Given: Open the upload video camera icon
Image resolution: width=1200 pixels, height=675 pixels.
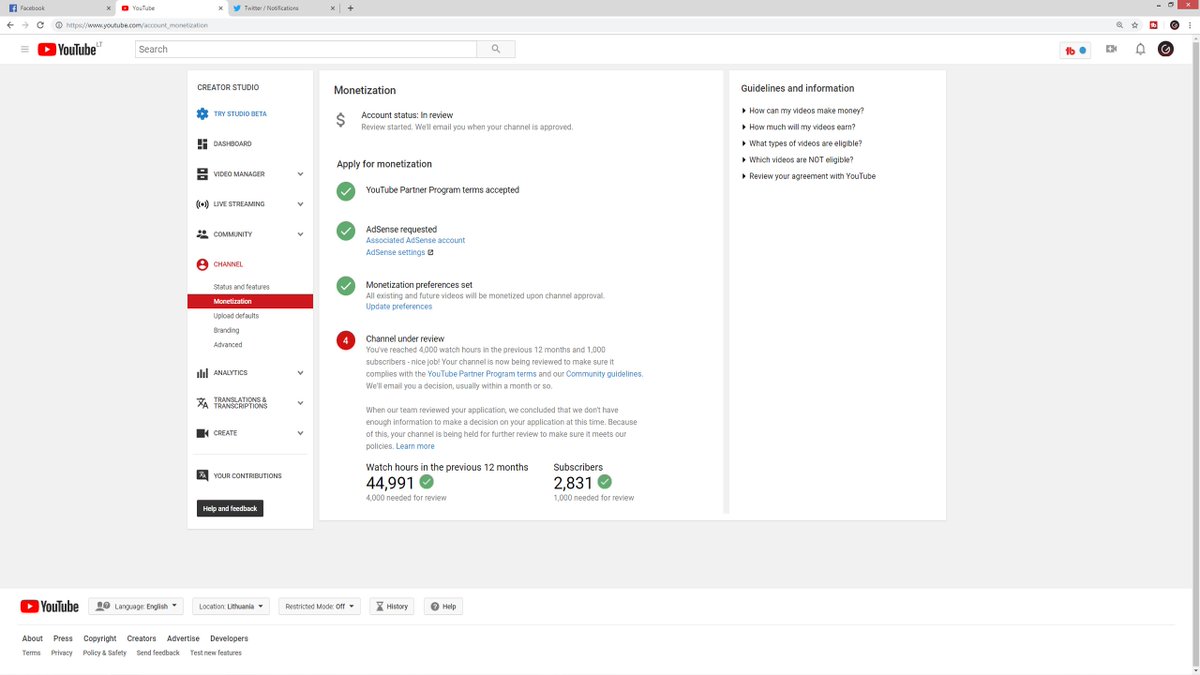Looking at the screenshot, I should [1111, 49].
